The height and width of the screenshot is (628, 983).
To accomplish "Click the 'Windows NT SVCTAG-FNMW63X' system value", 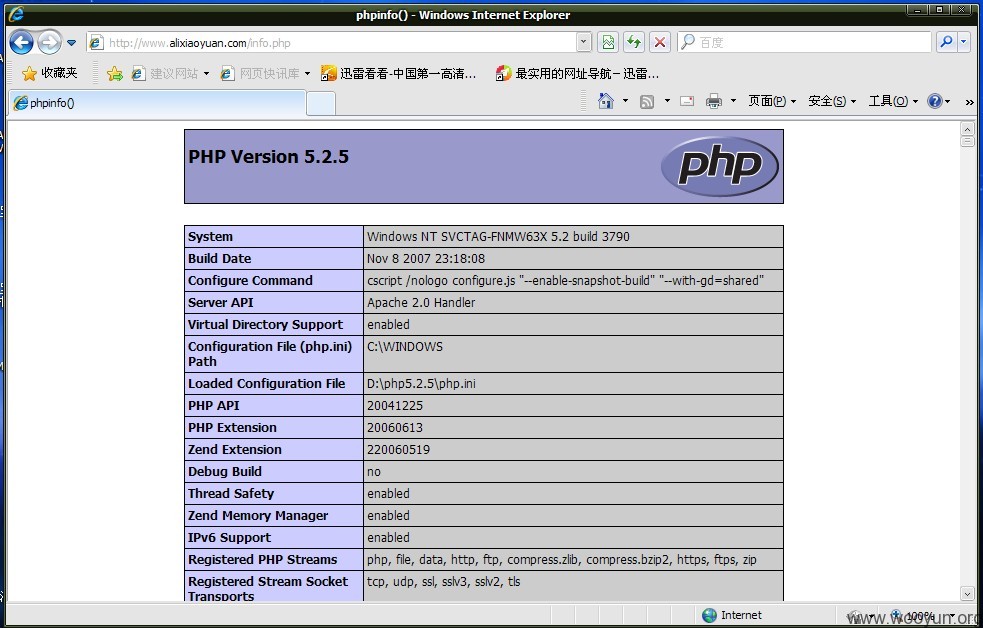I will pyautogui.click(x=498, y=236).
